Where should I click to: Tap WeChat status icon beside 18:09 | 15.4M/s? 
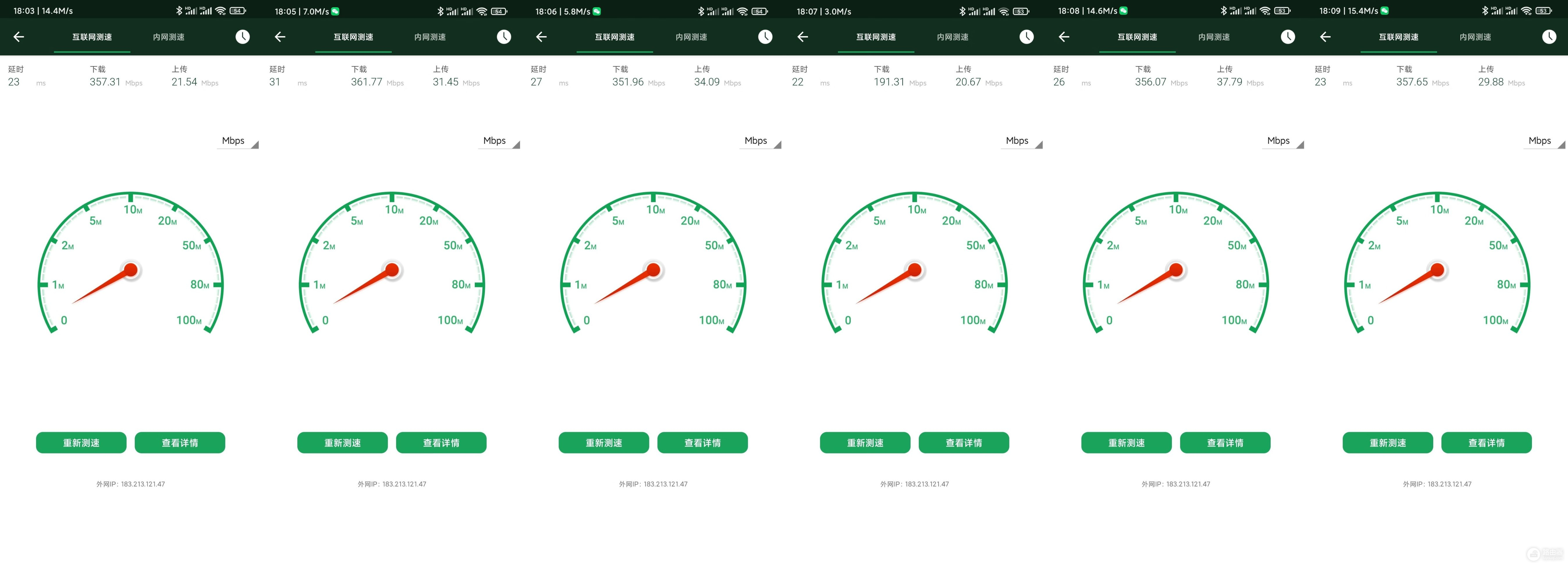tap(1385, 11)
